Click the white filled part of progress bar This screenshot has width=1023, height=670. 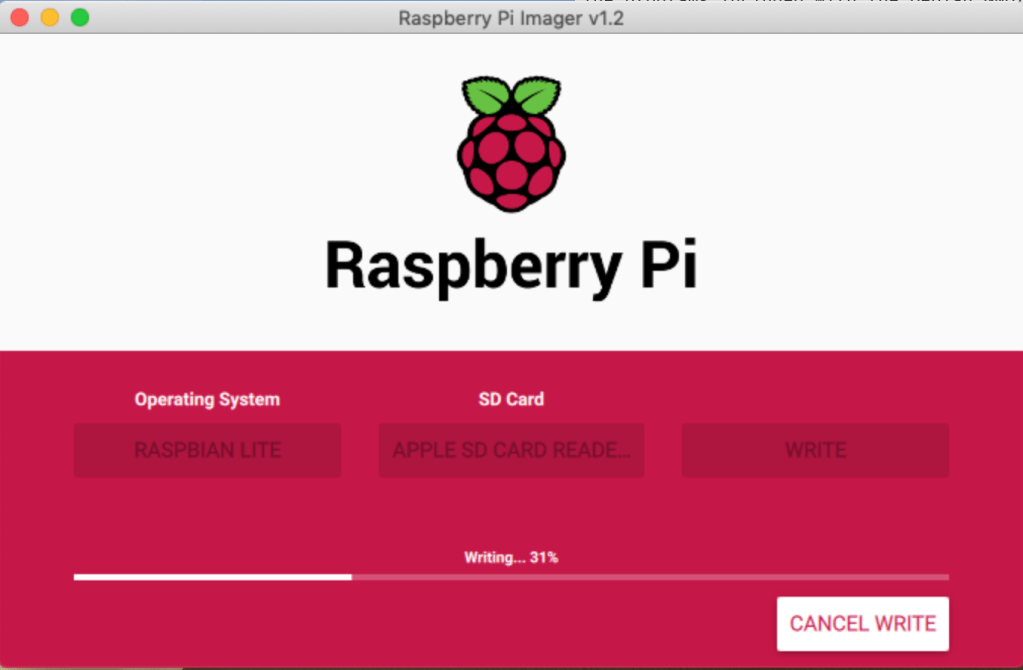[212, 577]
